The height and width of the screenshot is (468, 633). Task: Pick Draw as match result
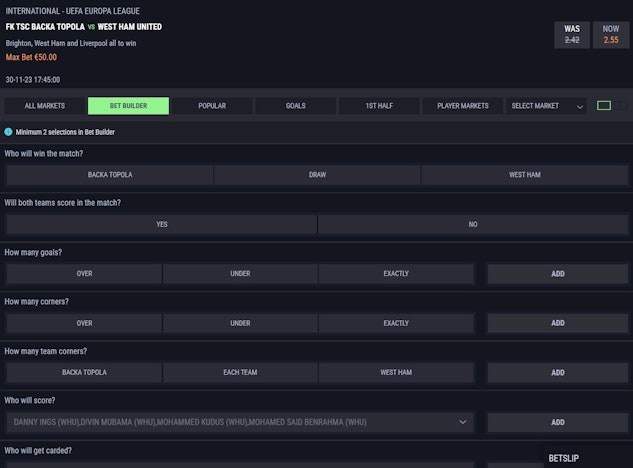coord(317,175)
